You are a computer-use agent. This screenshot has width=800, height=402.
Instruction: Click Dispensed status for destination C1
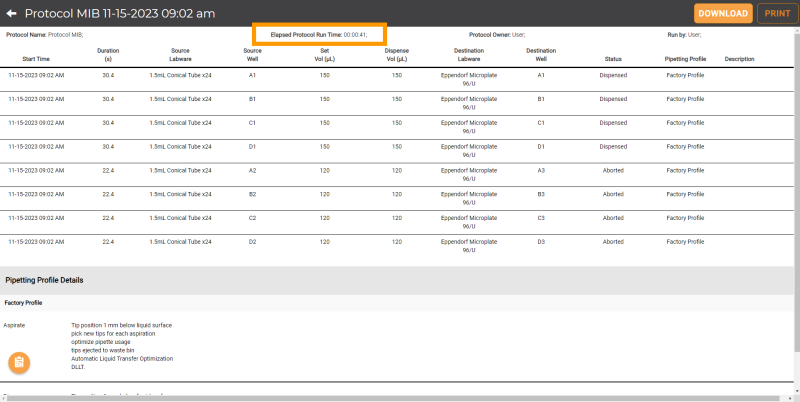(612, 122)
